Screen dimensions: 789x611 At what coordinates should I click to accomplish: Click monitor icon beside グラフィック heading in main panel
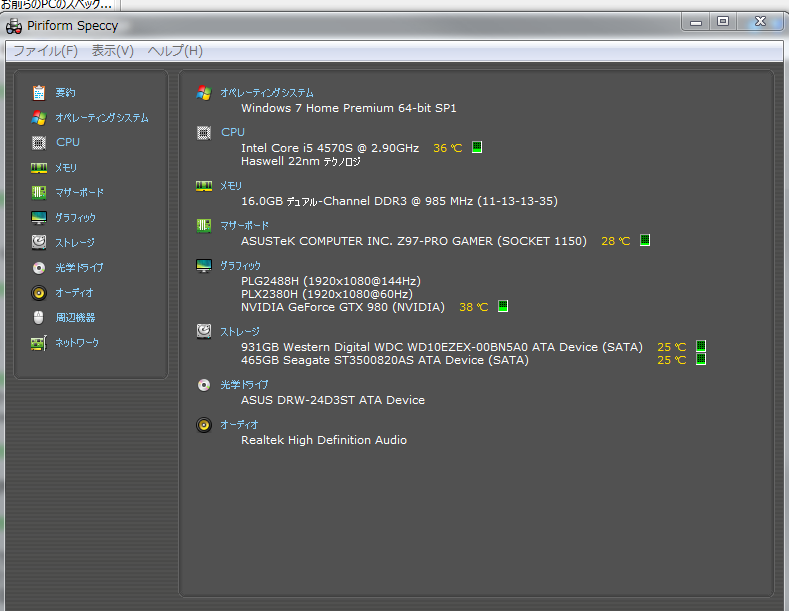click(204, 266)
